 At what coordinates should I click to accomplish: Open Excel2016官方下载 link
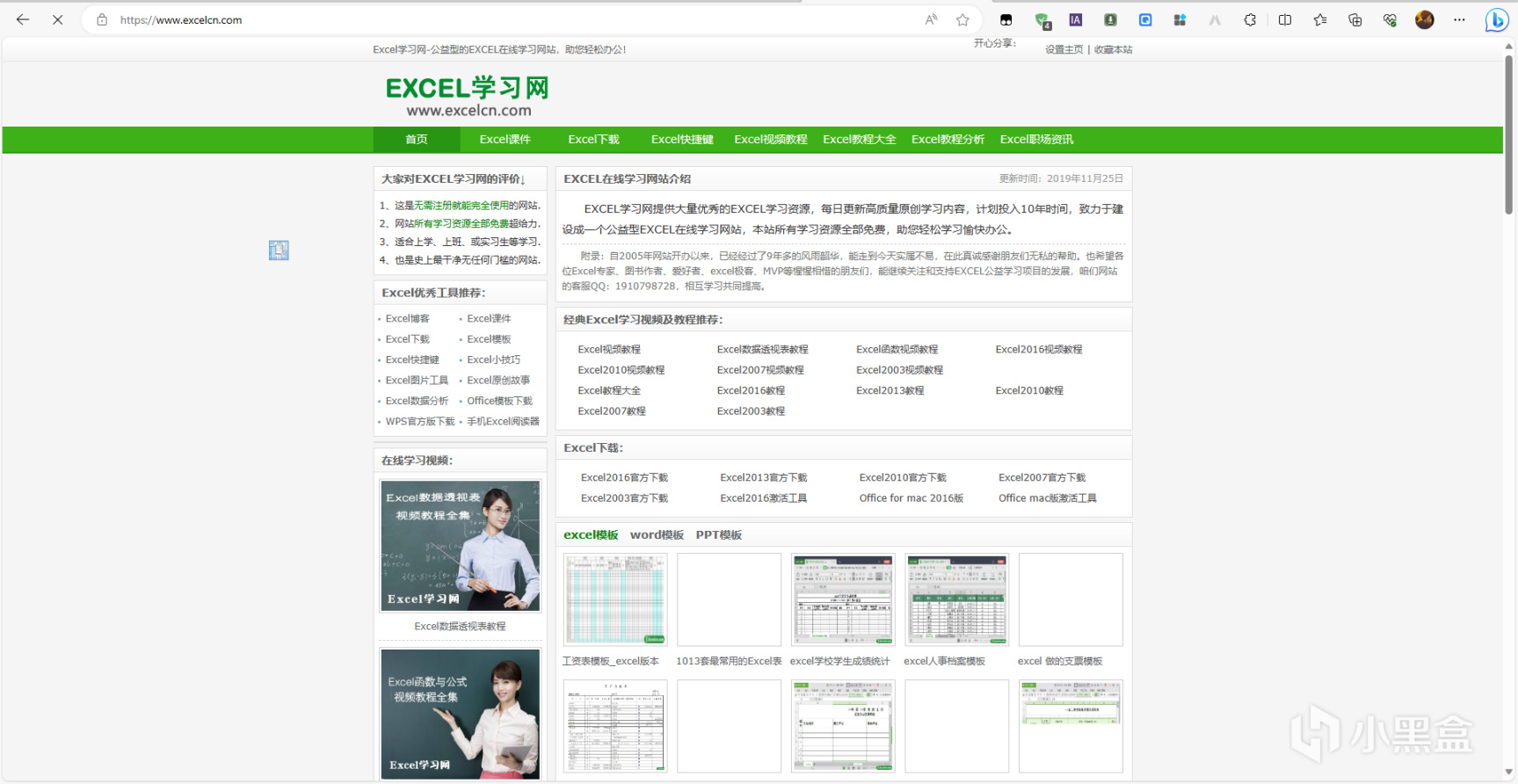click(x=624, y=477)
